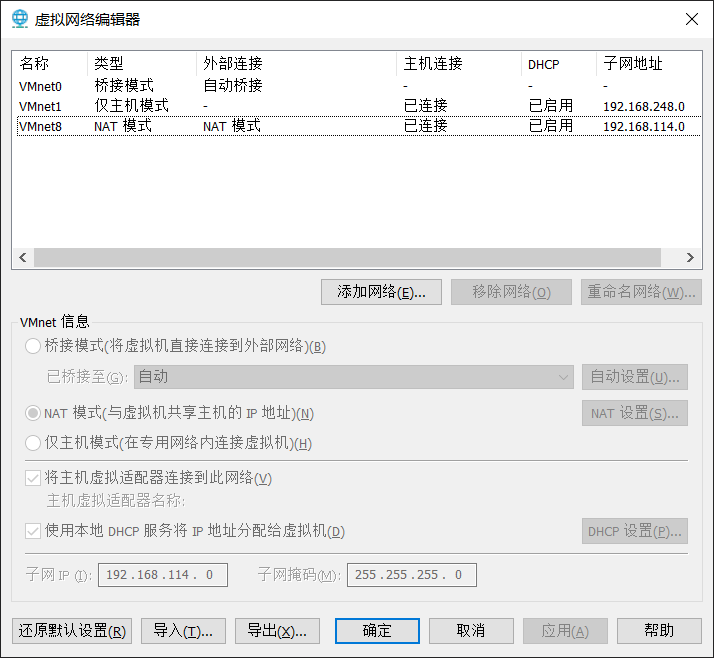This screenshot has width=714, height=658.
Task: Click the 已连接 cell in VMnet8 row
Action: click(425, 126)
